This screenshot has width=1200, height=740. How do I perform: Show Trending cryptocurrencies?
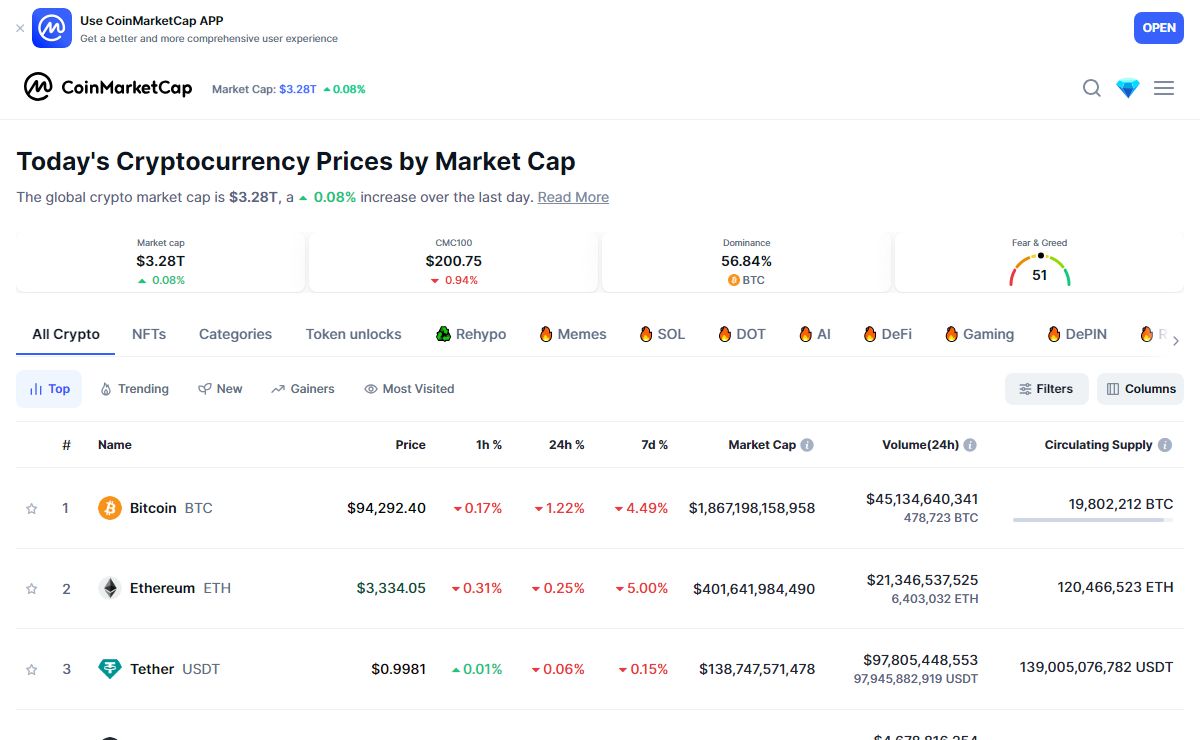point(134,389)
